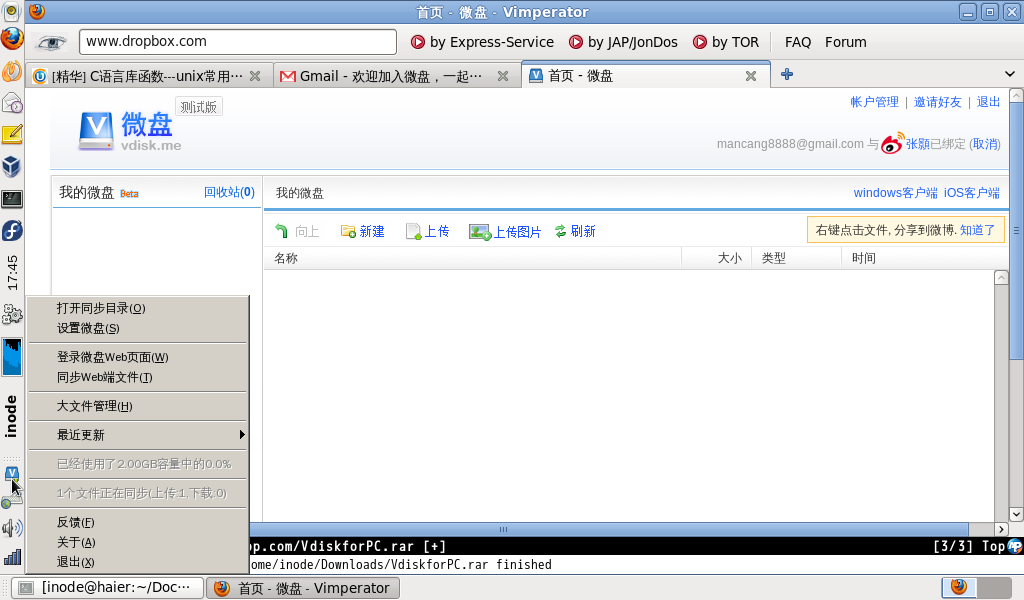This screenshot has width=1024, height=600.
Task: Open the gears settings icon in left panel
Action: tap(12, 315)
